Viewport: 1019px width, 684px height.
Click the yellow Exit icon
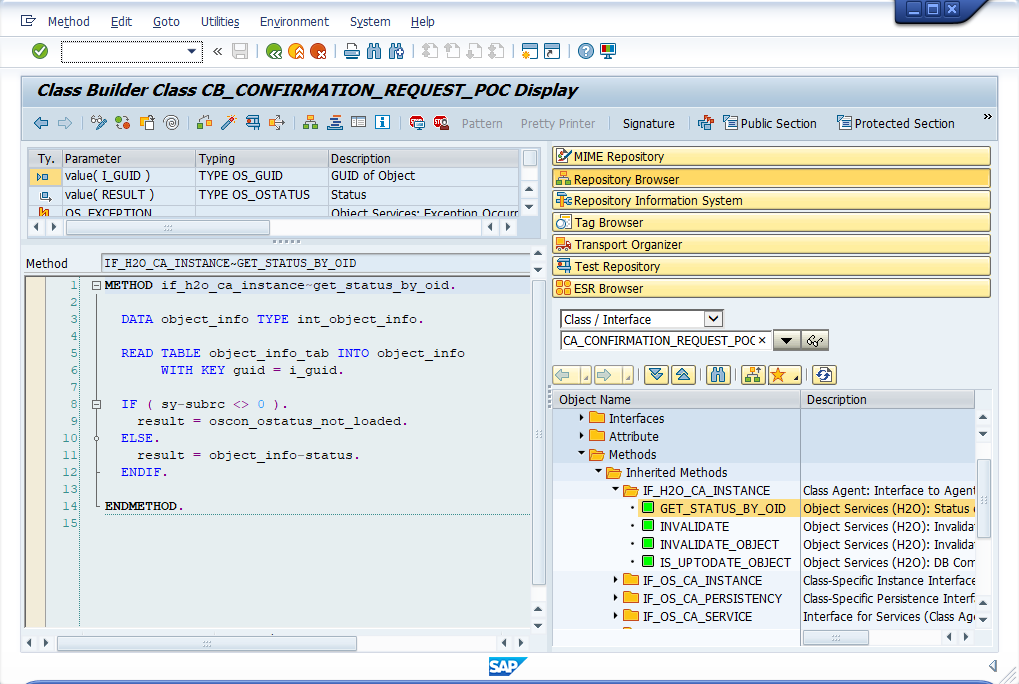(296, 51)
